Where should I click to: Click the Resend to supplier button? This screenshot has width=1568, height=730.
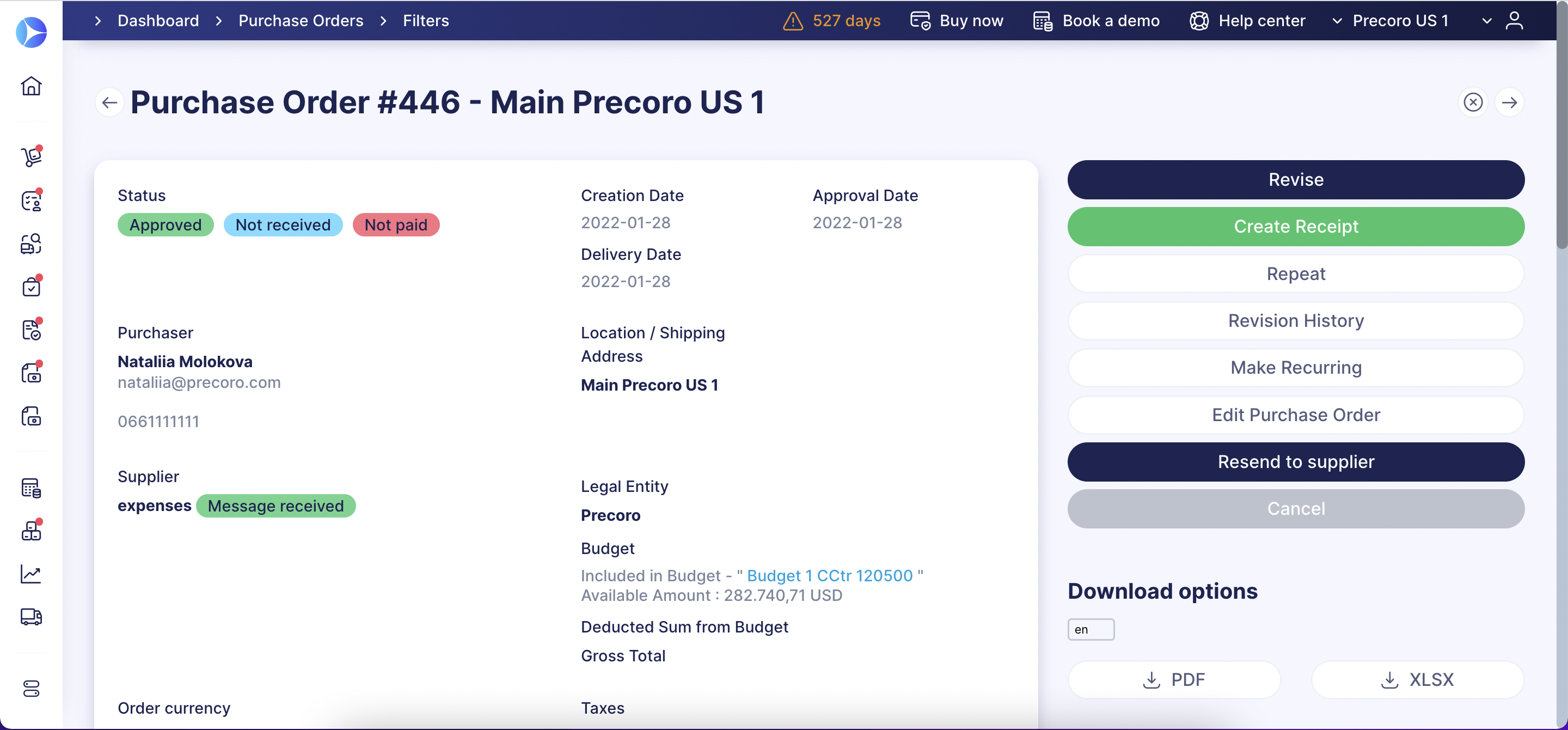(1296, 462)
